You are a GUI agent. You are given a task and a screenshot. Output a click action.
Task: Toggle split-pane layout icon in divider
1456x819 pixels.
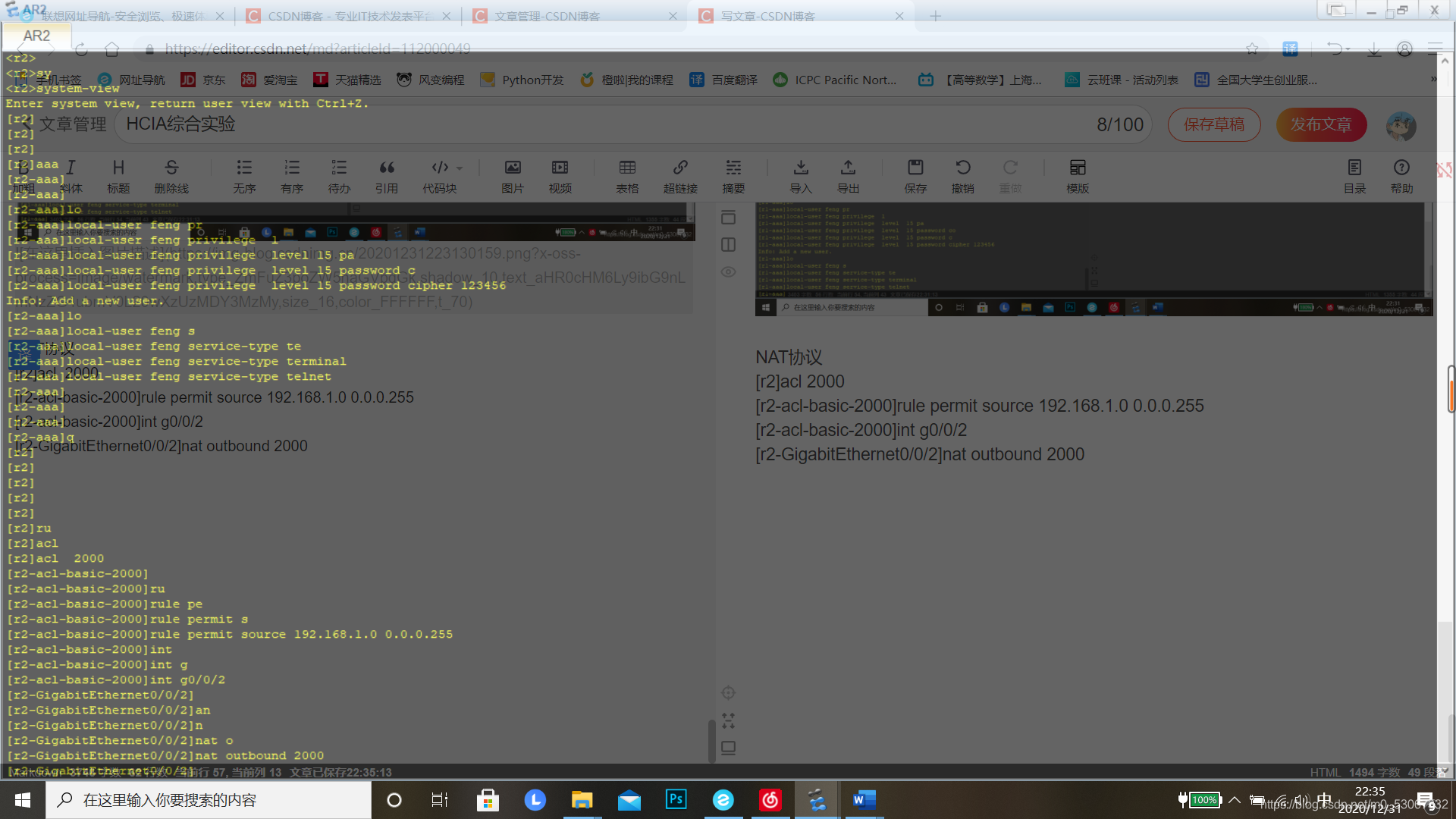[x=728, y=244]
